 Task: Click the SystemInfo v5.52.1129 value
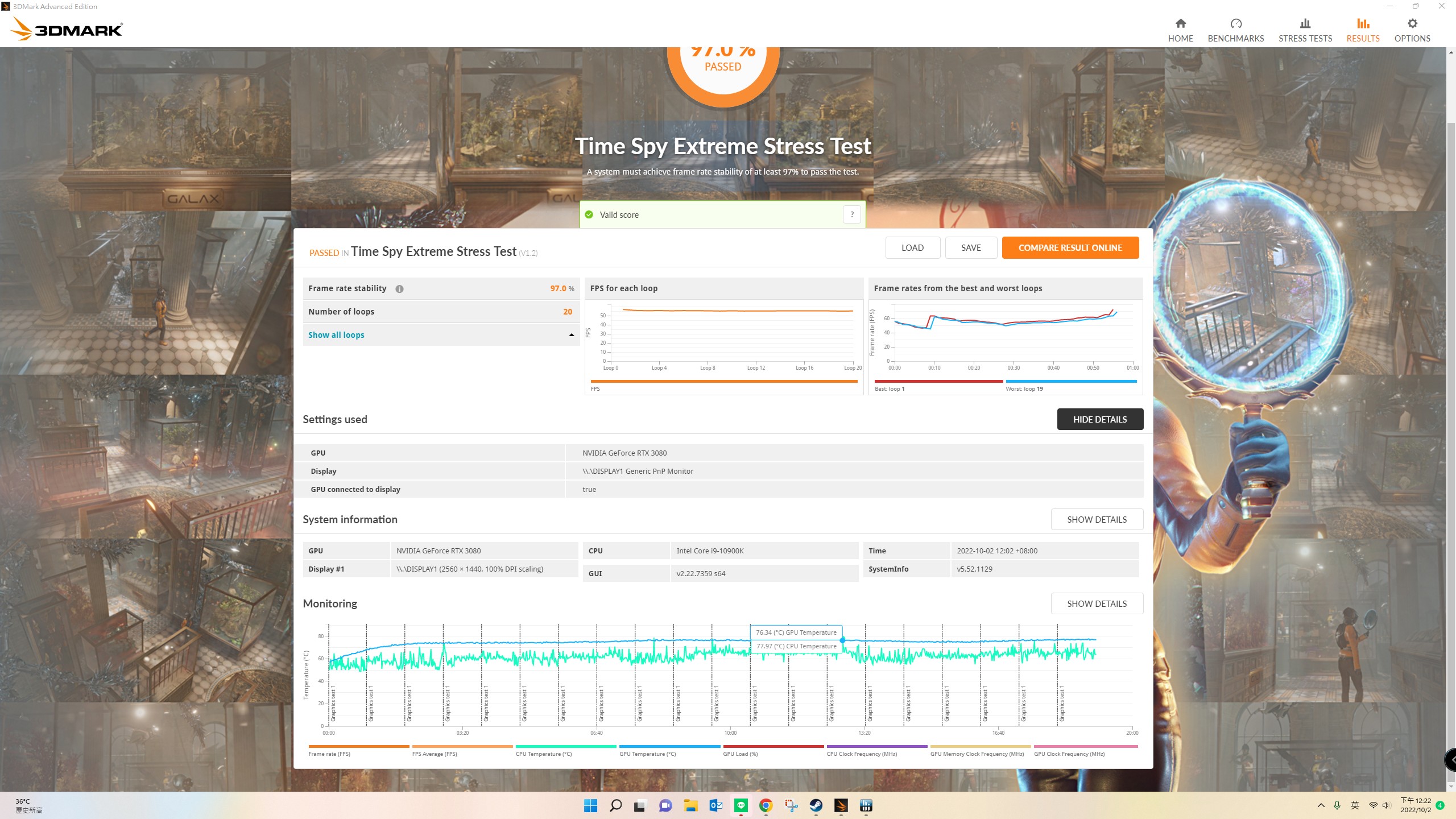pos(974,569)
